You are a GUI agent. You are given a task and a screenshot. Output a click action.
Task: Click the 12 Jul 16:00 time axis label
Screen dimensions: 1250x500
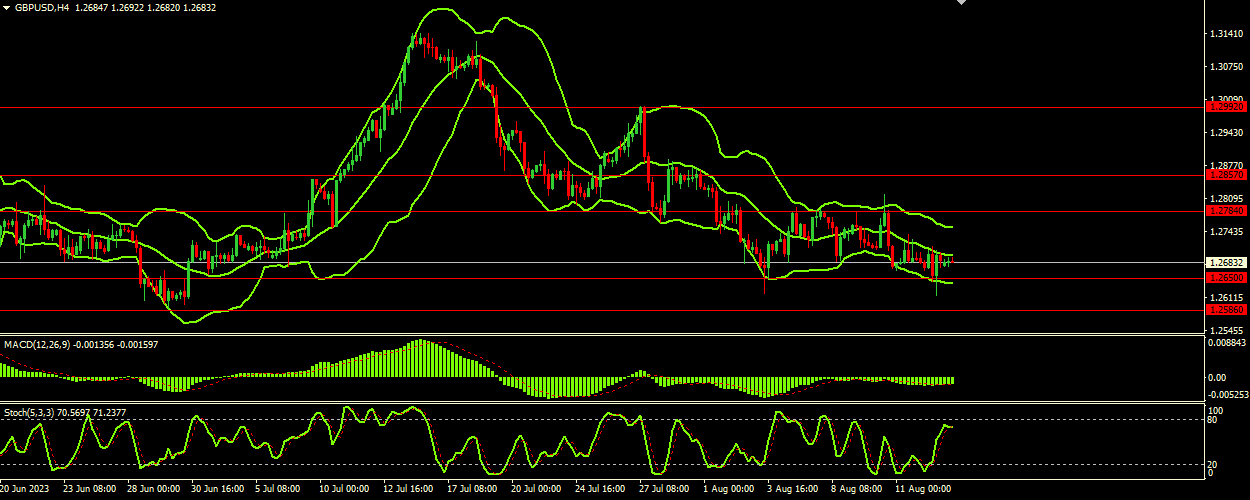[407, 490]
